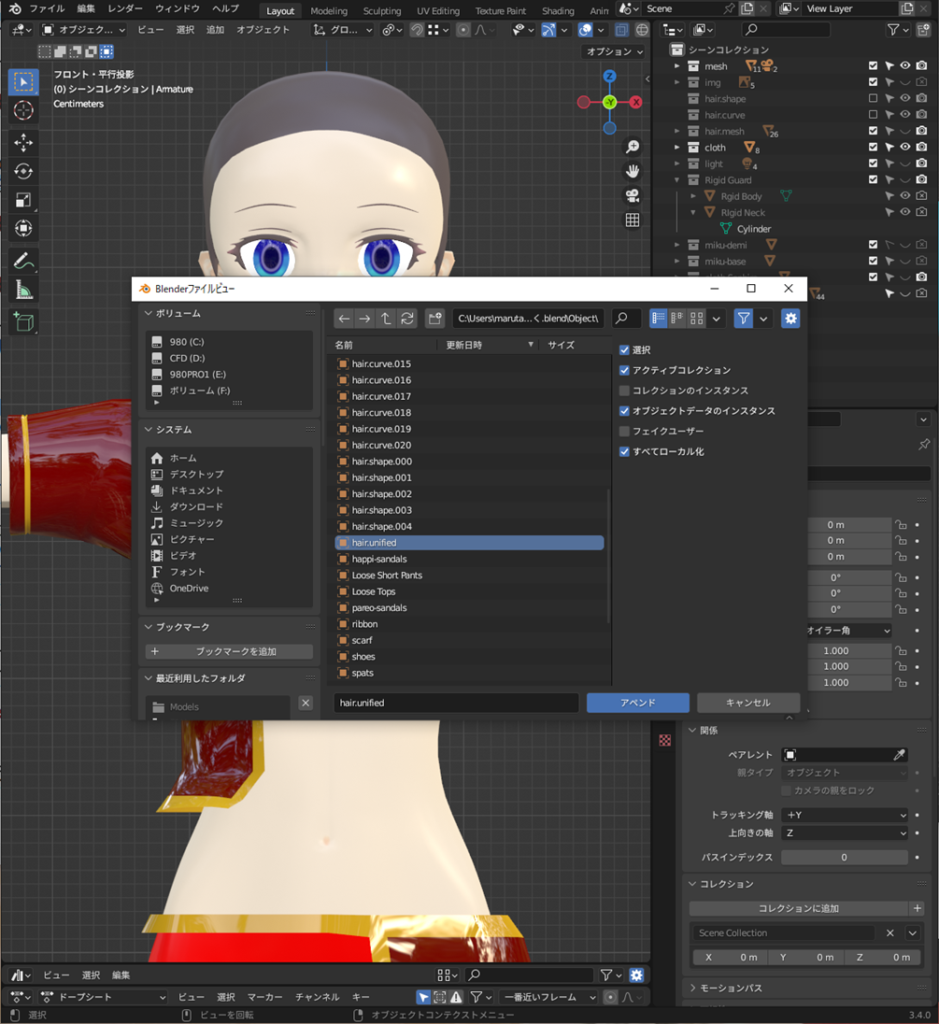Enable コレクションのインスタンス checkbox
This screenshot has height=1024, width=939.
coord(624,391)
